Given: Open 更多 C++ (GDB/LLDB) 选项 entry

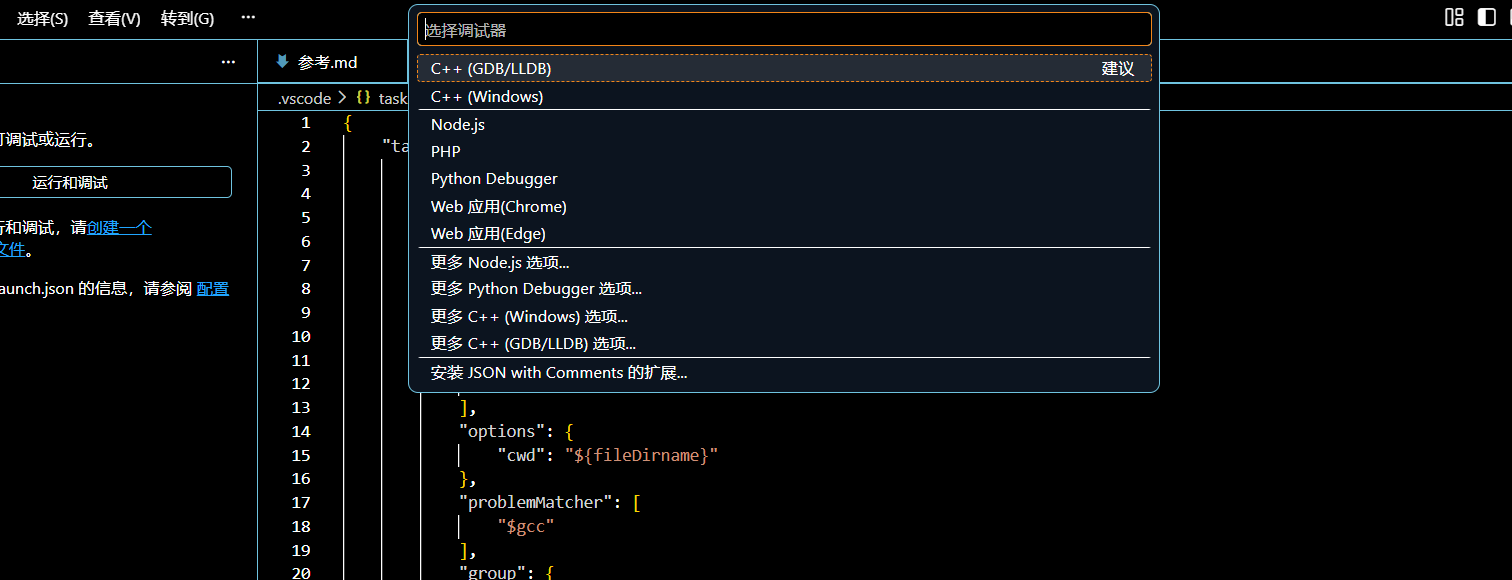Looking at the screenshot, I should pyautogui.click(x=784, y=343).
